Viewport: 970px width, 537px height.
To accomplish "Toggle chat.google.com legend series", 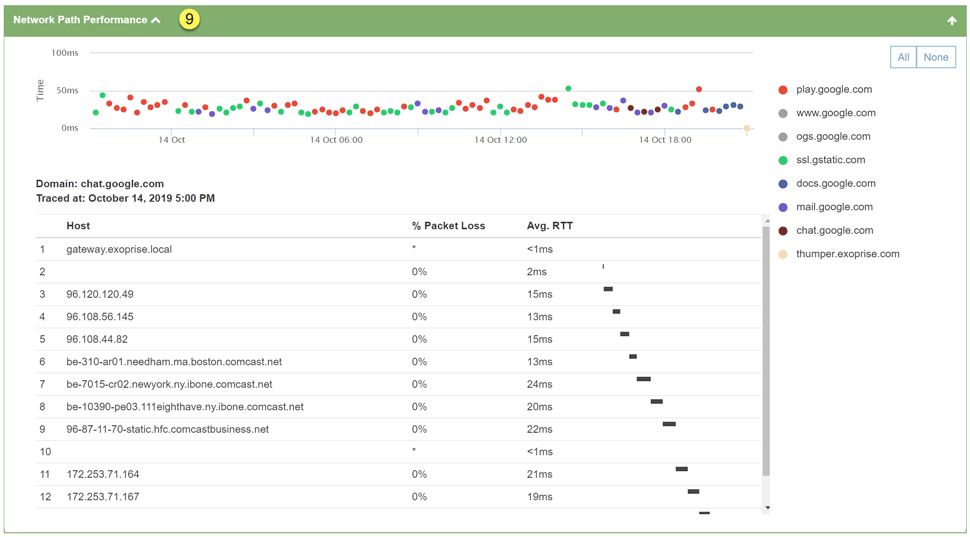I will coord(826,231).
